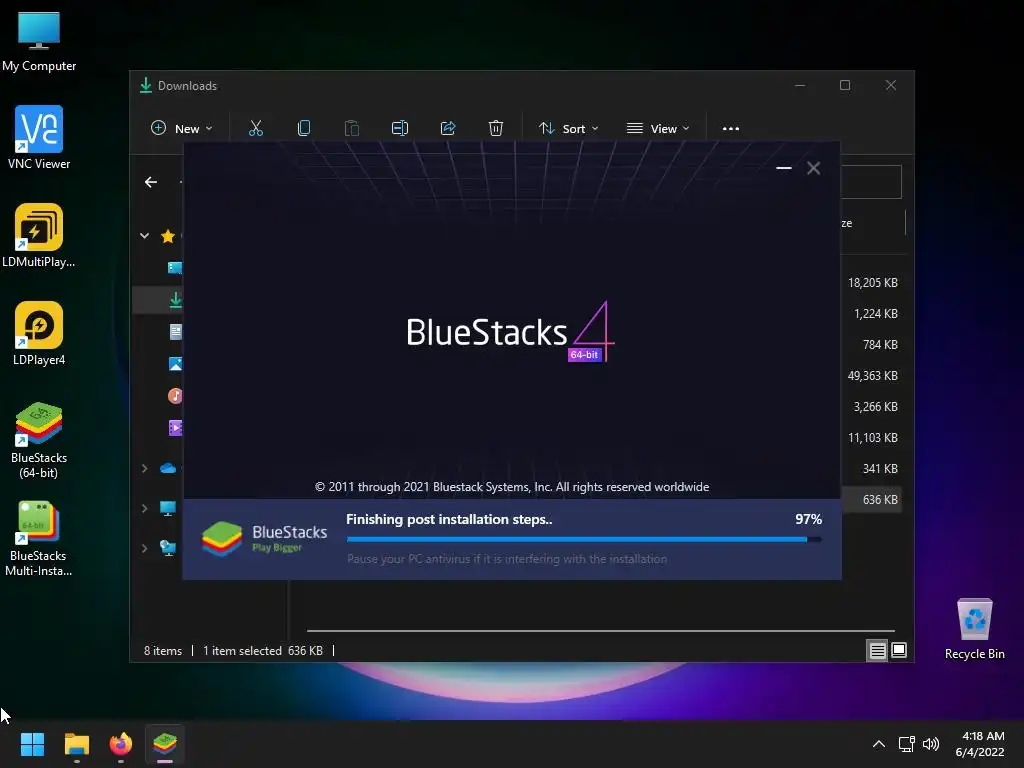Switch to large thumbnails view icon
The image size is (1024, 768).
899,650
